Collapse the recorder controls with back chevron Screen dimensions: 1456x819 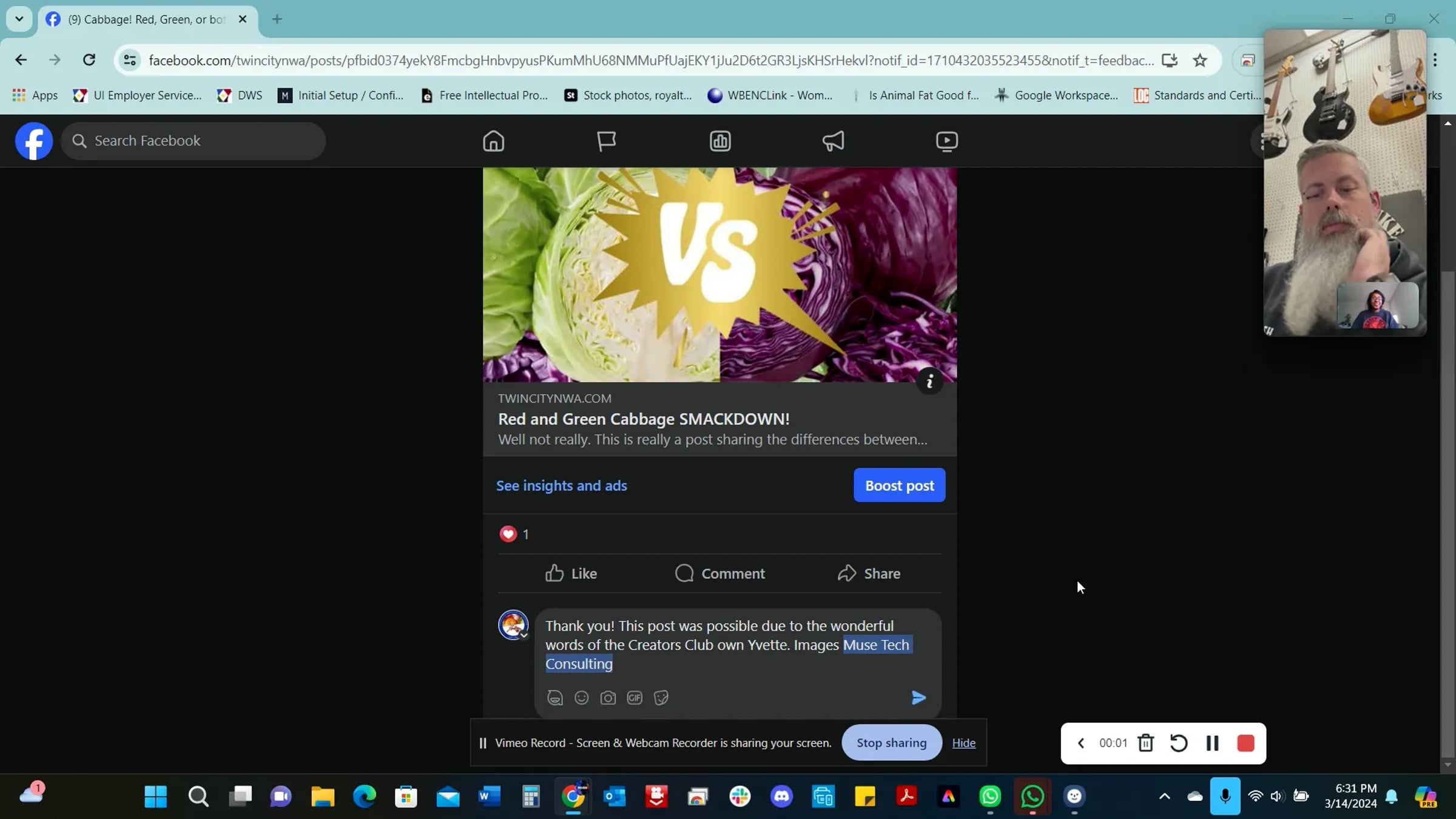tap(1080, 743)
